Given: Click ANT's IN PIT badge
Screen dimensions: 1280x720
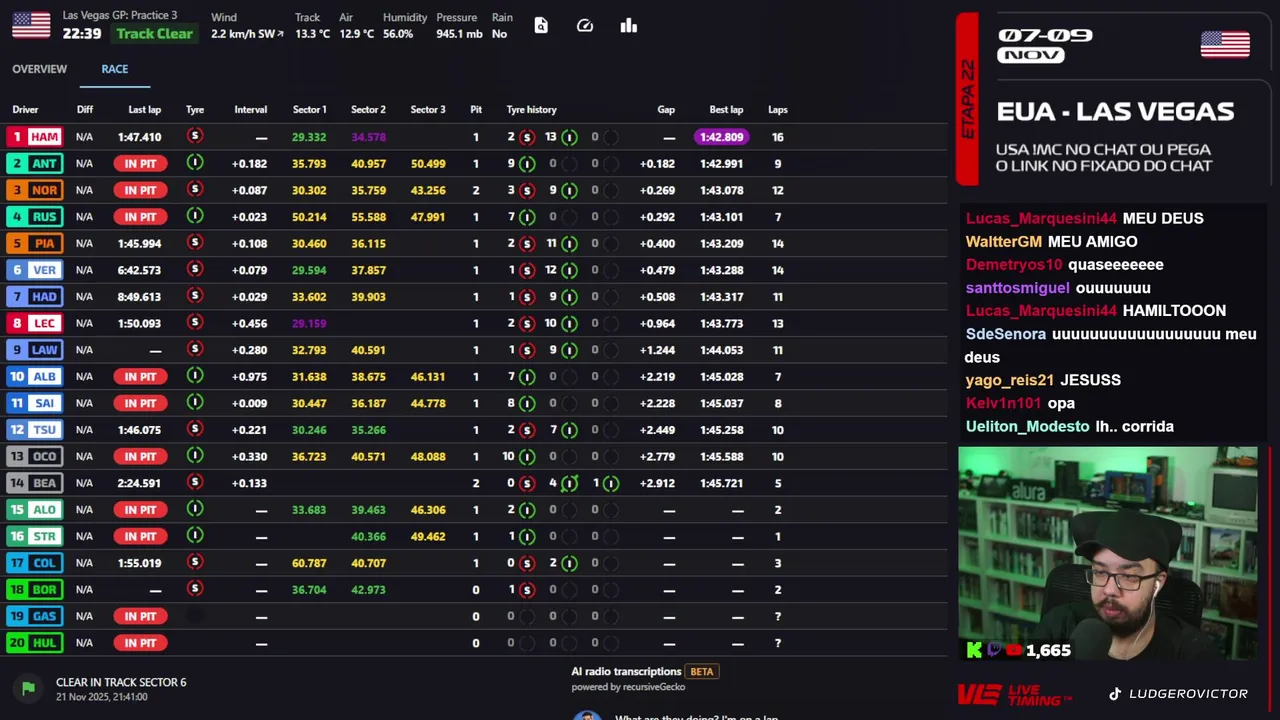Looking at the screenshot, I should click(140, 163).
